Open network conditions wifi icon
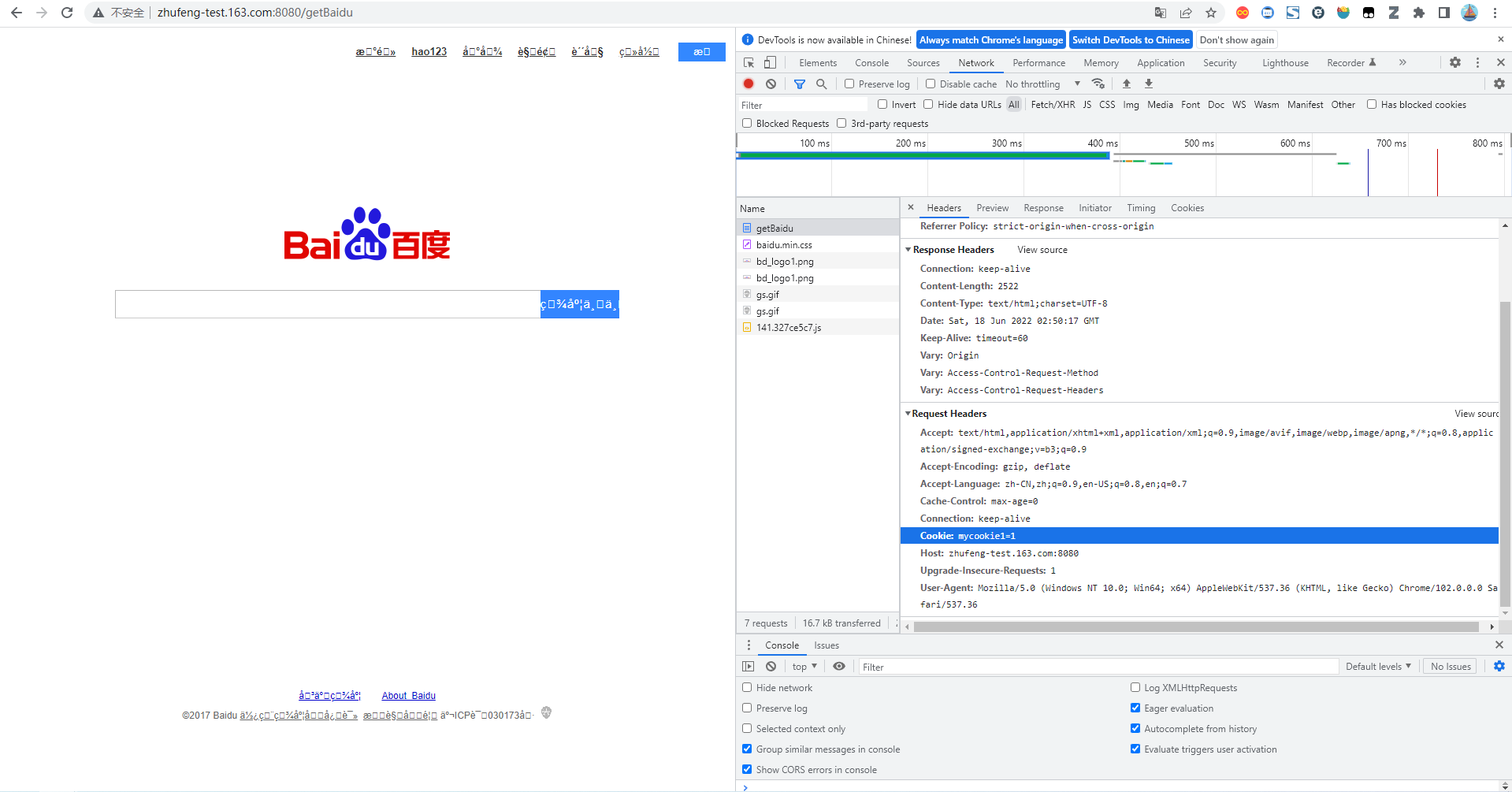 coord(1098,84)
